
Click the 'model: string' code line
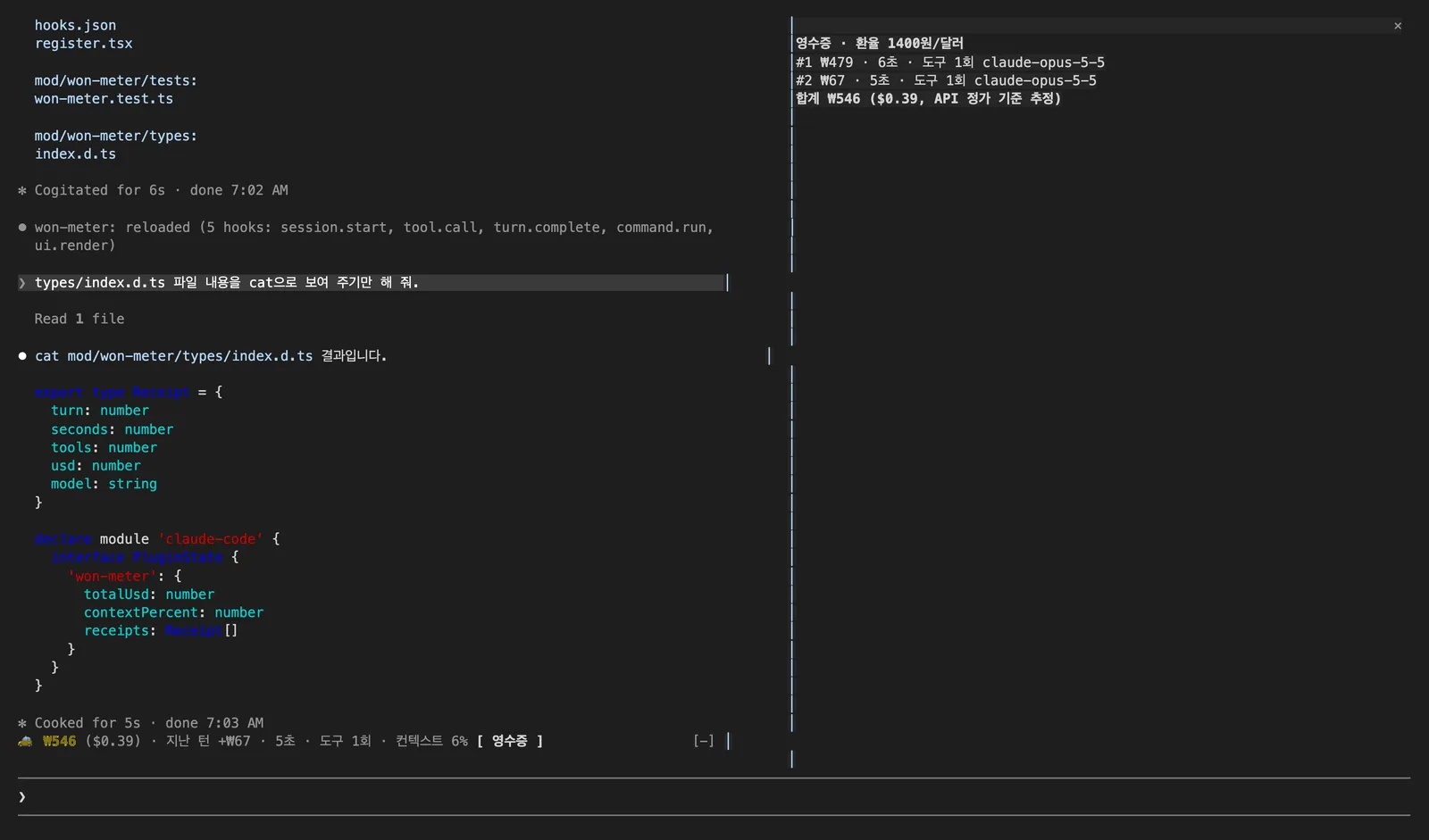point(104,484)
